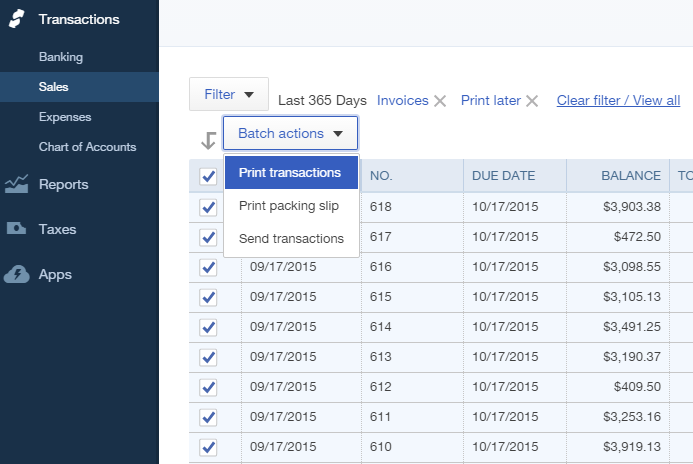
Task: Uncheck the checkbox for invoice 612
Action: (x=208, y=387)
